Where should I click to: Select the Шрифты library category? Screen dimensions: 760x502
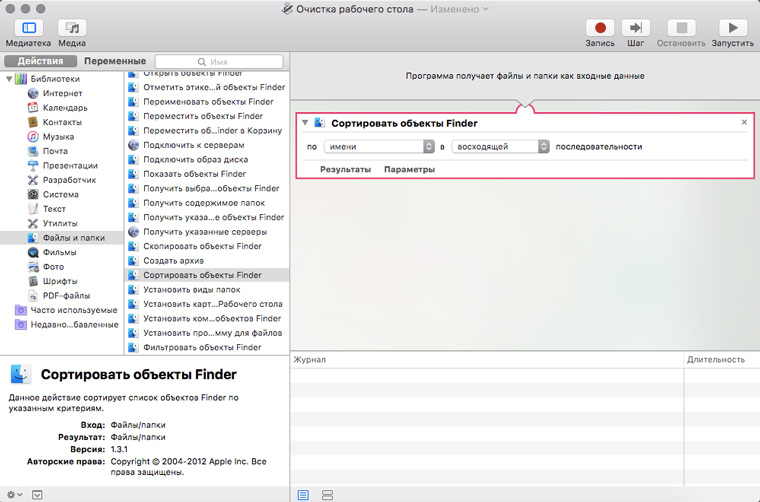(x=60, y=281)
